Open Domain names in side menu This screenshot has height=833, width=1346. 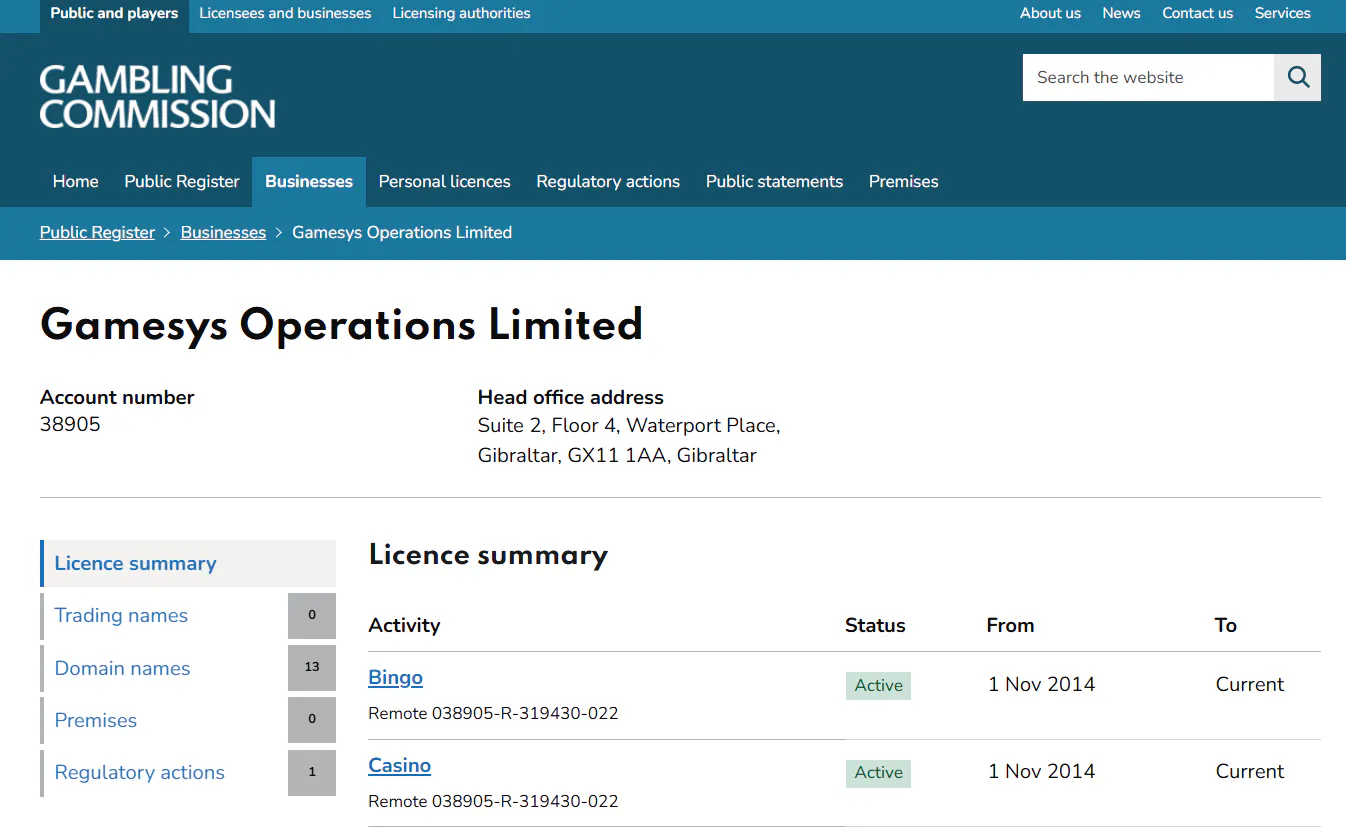pos(122,668)
